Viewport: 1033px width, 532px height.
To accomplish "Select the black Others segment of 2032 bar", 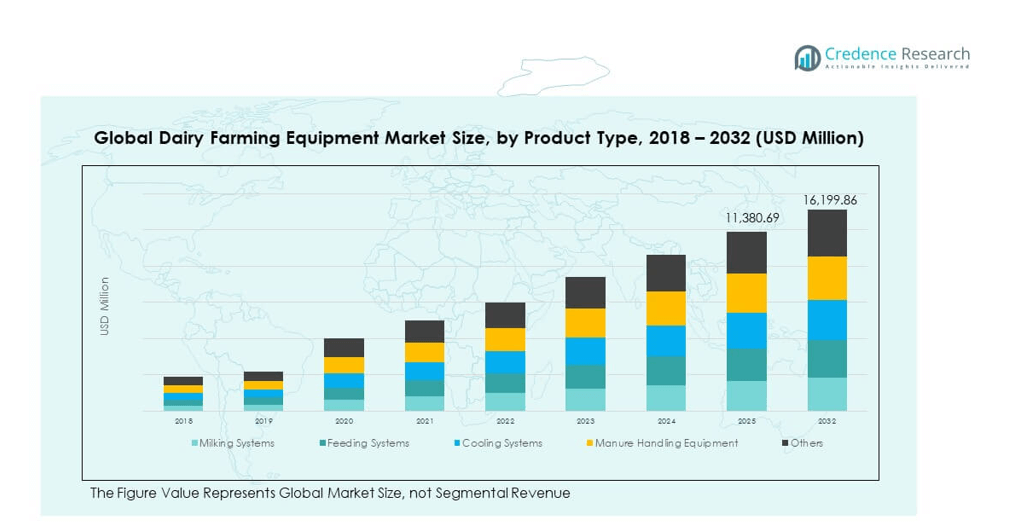I will [827, 233].
